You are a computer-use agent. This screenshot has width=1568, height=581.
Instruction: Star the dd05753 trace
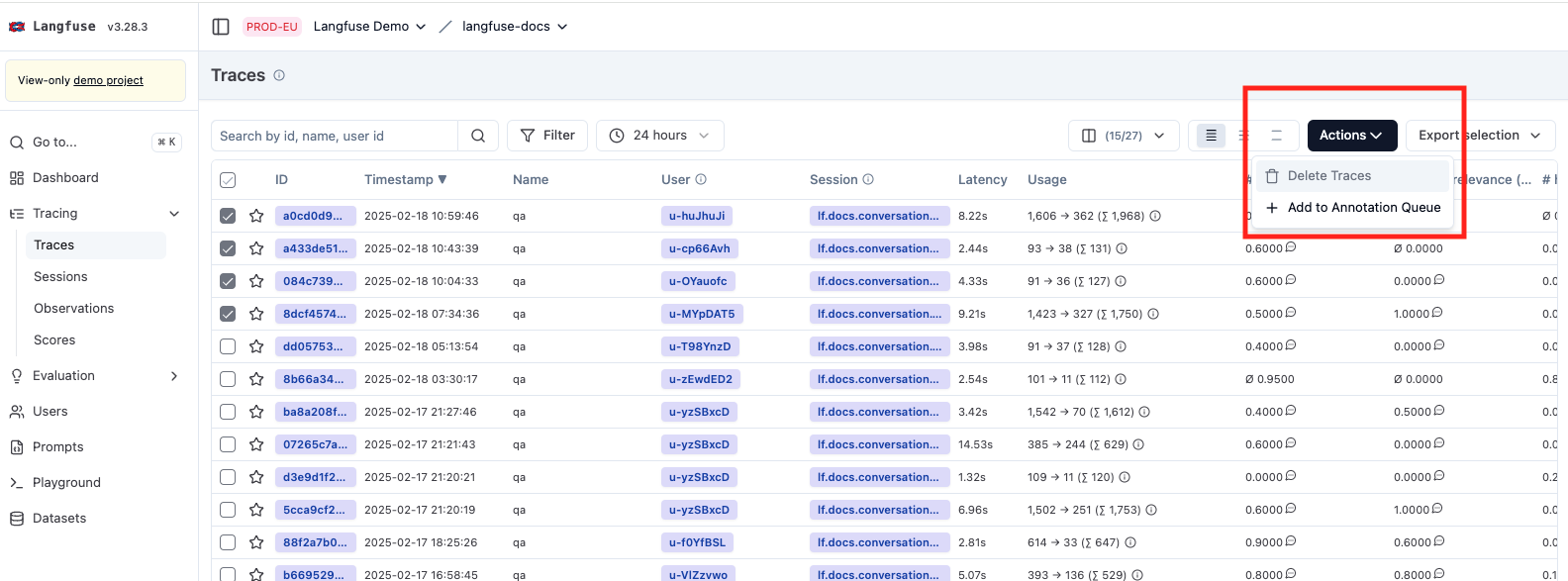pyautogui.click(x=256, y=346)
